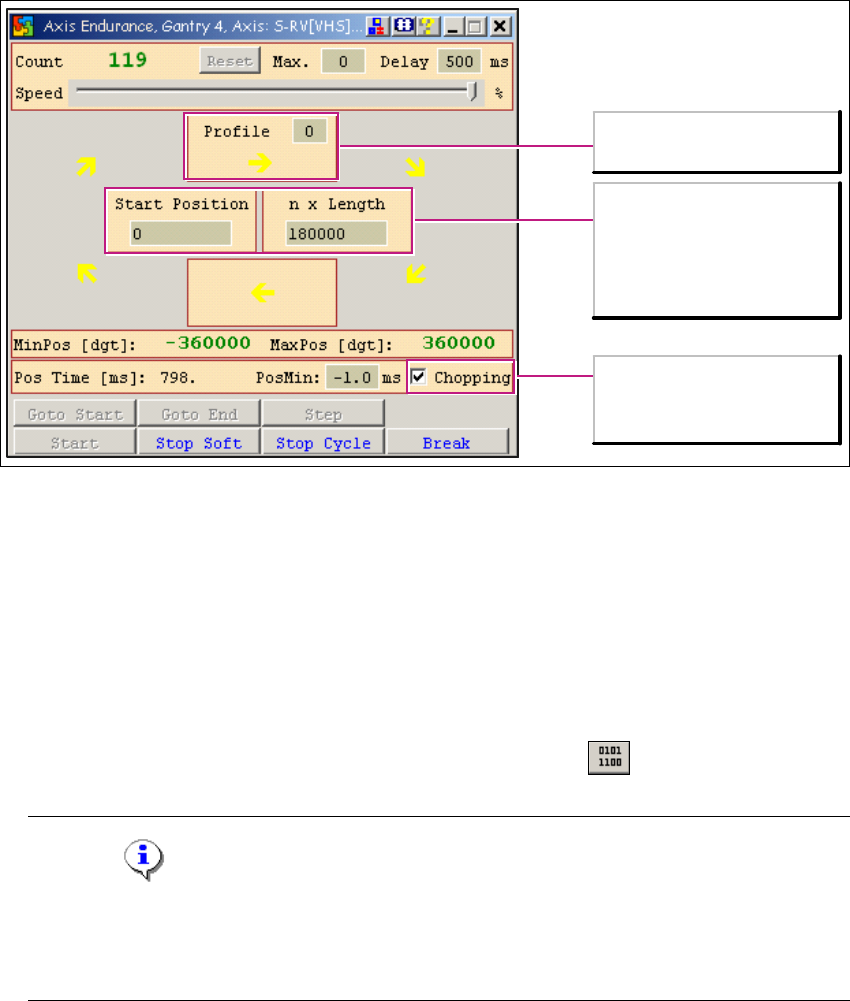Viewport: 850px width, 1001px height.
Task: Click the Reset count button
Action: coord(230,61)
